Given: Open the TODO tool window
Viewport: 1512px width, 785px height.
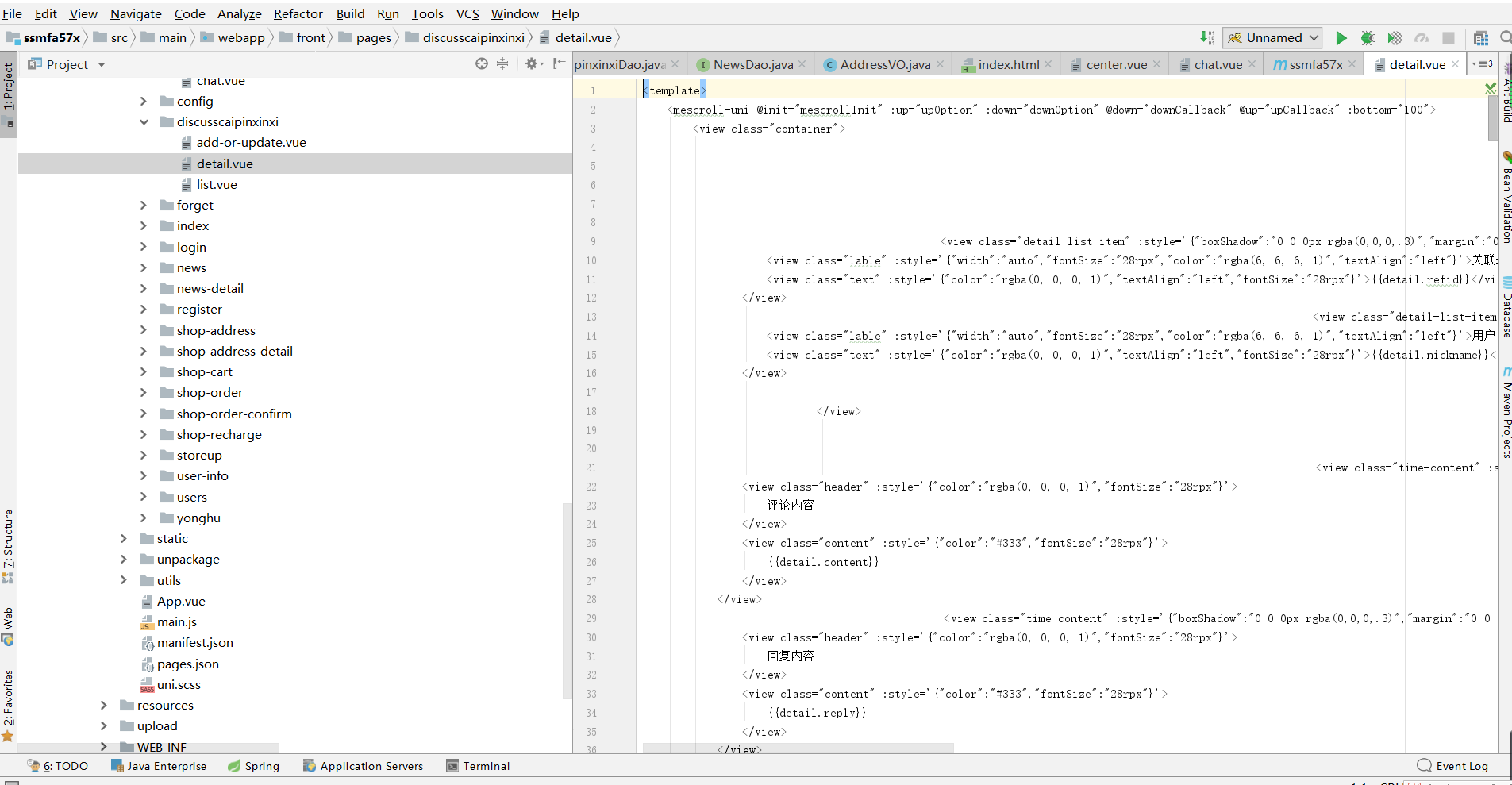Looking at the screenshot, I should point(58,766).
